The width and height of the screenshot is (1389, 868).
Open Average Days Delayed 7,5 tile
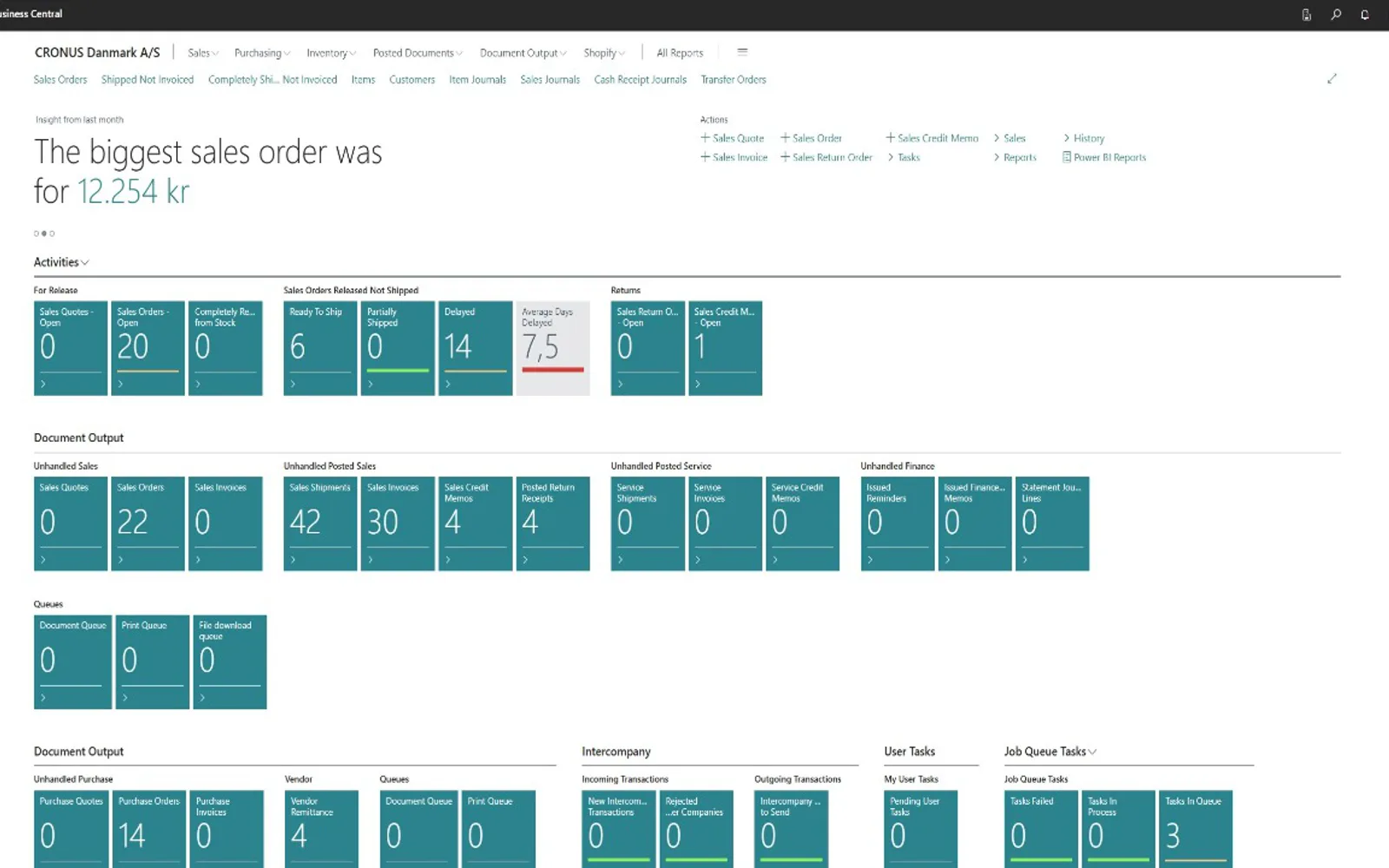553,348
